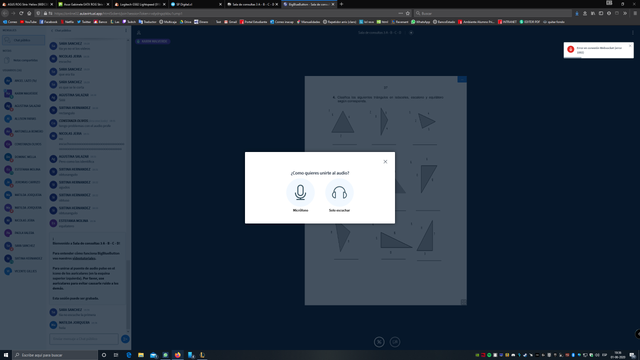Open the INTRANET bookmark
This screenshot has width=640, height=360.
[x=507, y=22]
